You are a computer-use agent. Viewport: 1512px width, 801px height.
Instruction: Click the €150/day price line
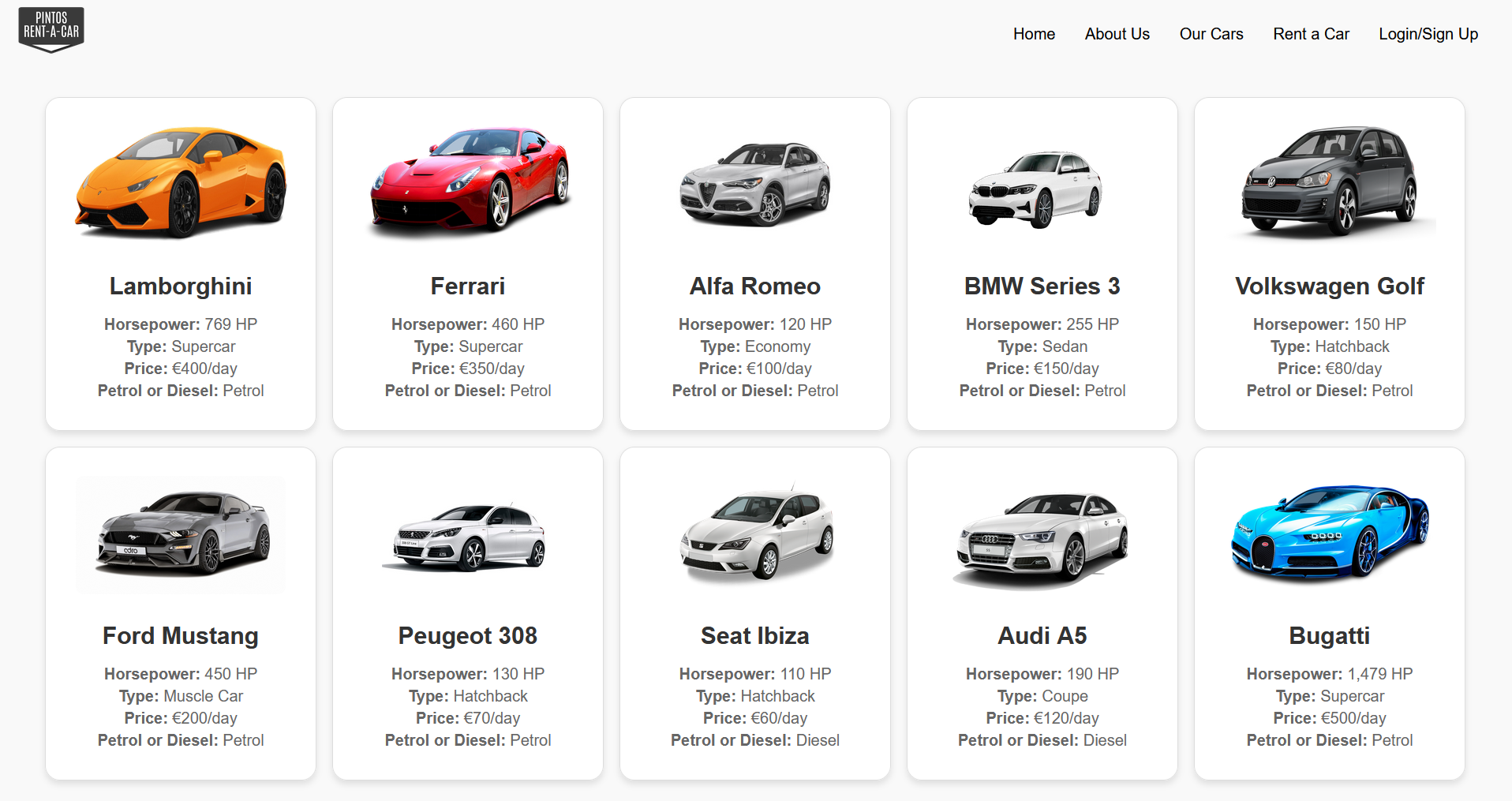(x=1042, y=369)
